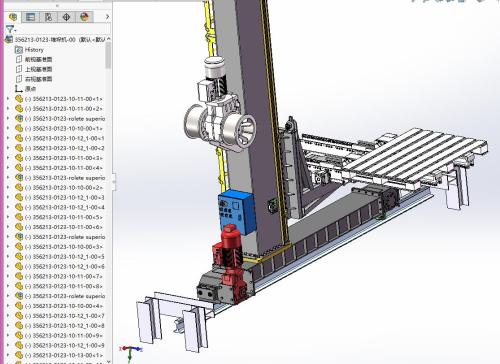Click part icon of 356213-0123-10-11-00<4>
Screen dimensions: 500x364
19,168
